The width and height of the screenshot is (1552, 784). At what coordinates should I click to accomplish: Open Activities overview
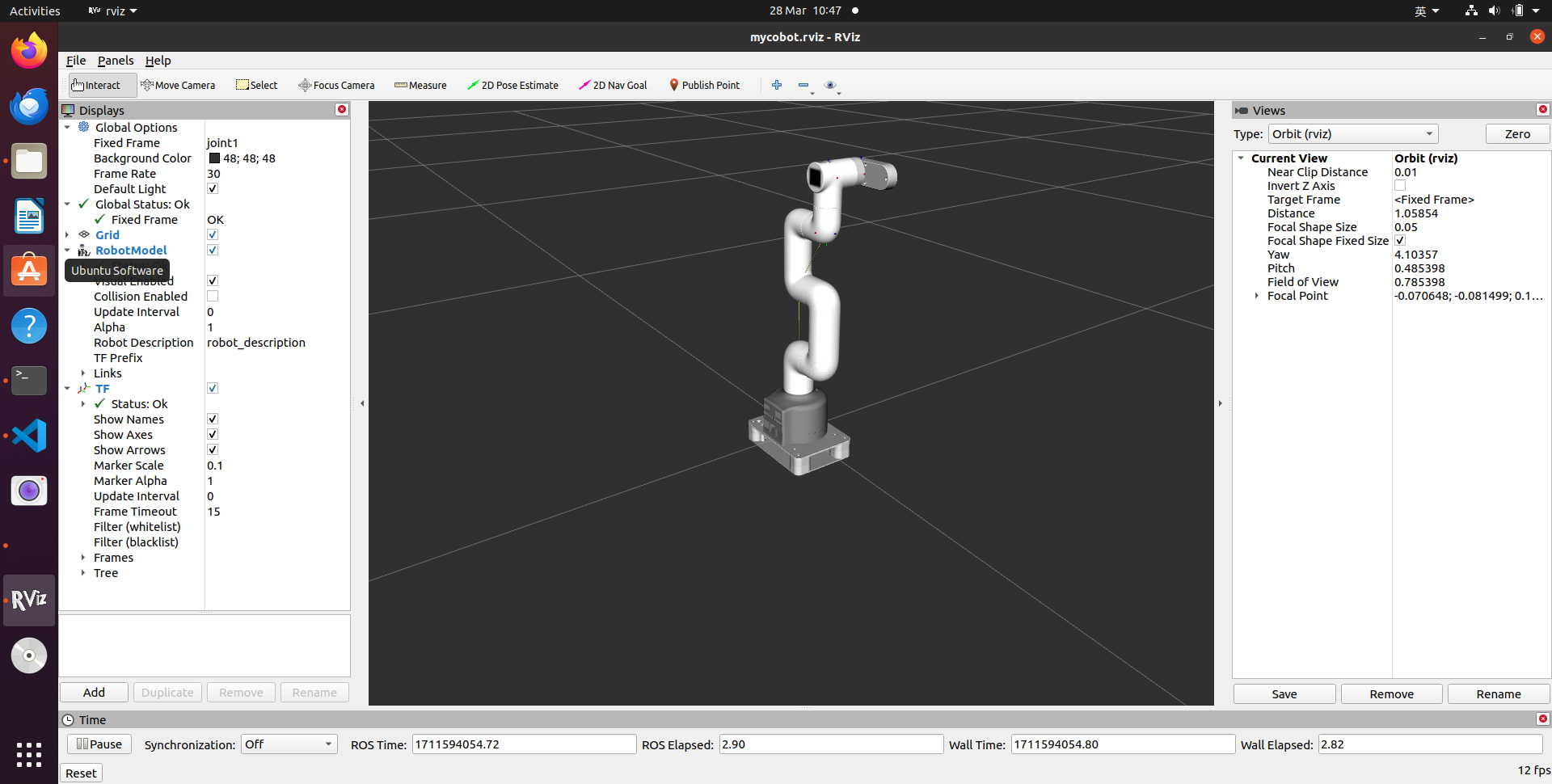(x=35, y=11)
